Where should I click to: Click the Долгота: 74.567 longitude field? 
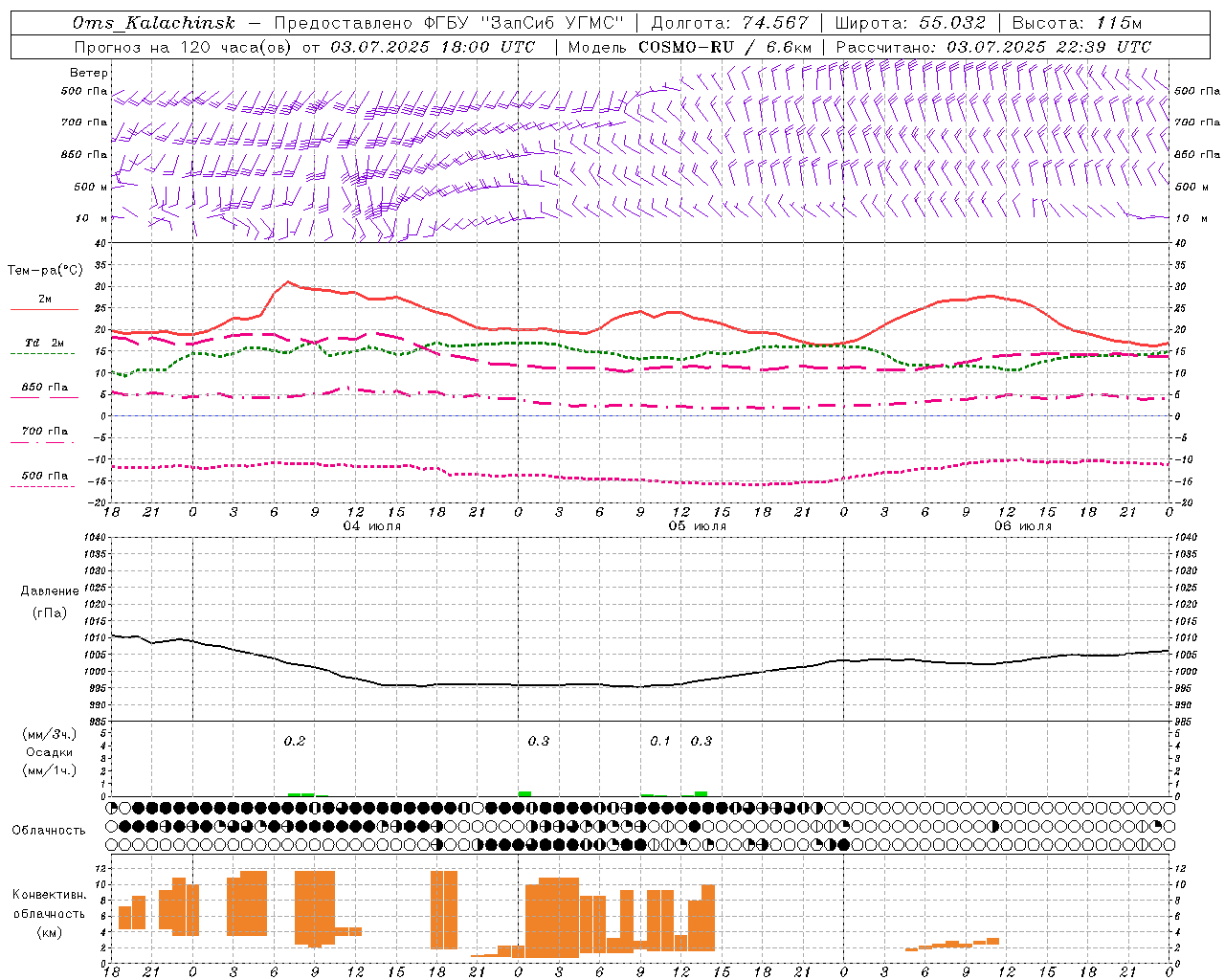(729, 23)
